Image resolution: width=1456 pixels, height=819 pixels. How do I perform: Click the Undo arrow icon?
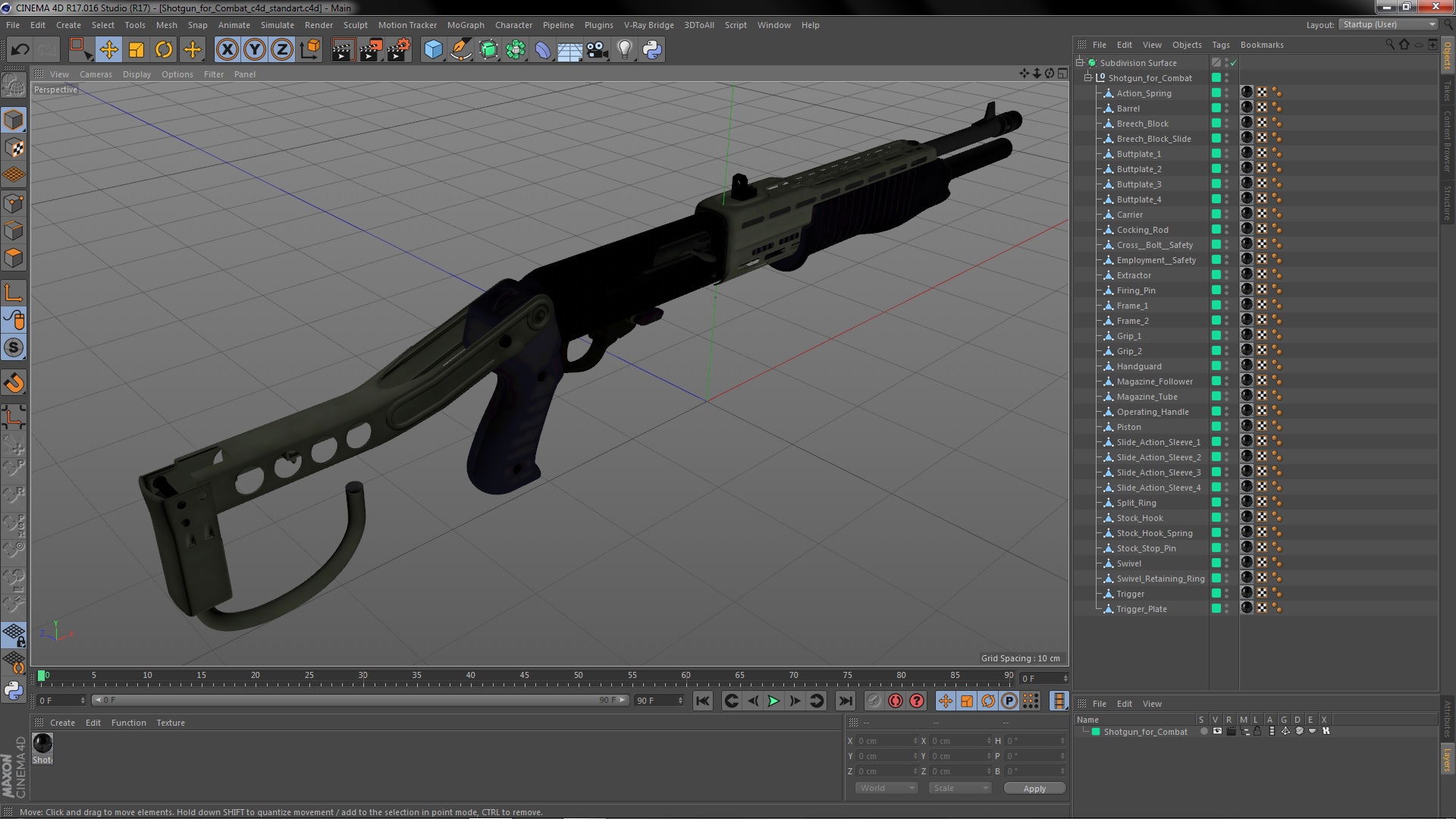(20, 50)
